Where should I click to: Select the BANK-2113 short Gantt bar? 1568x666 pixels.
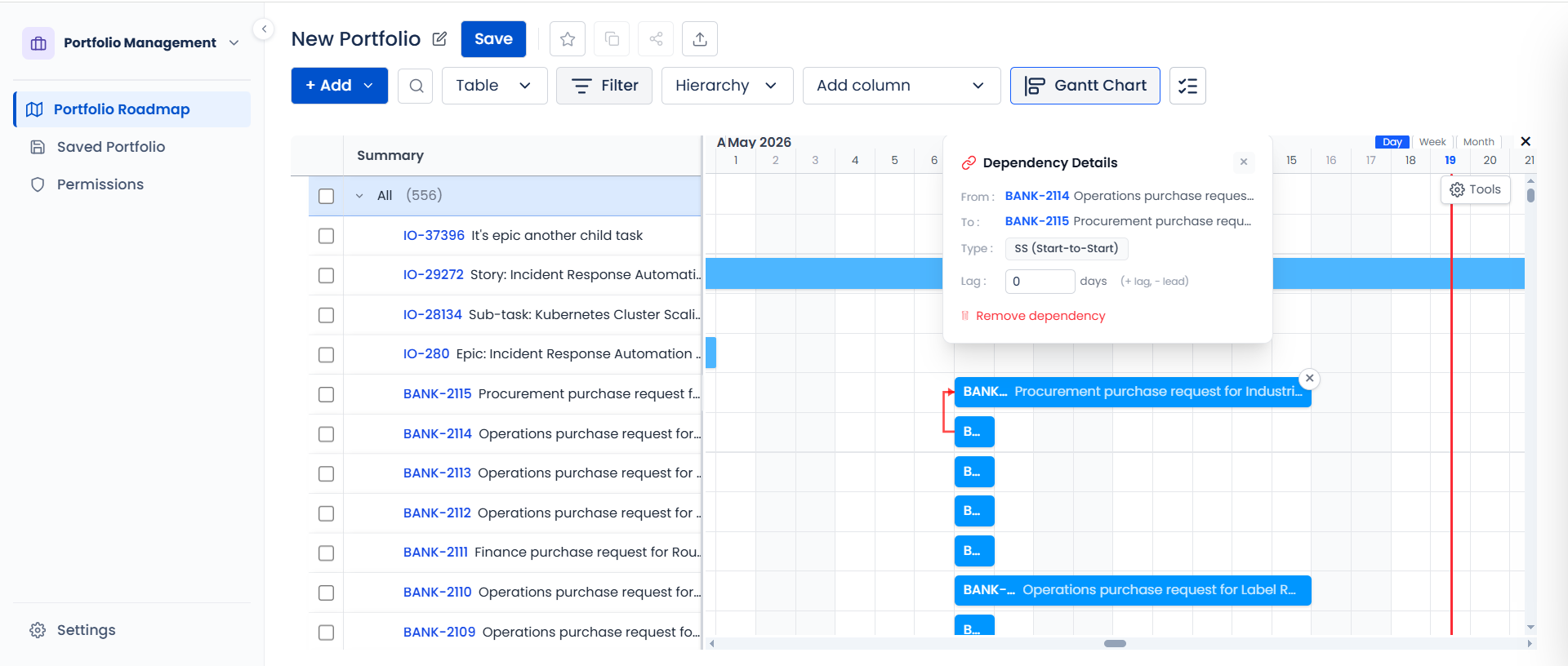(x=974, y=472)
